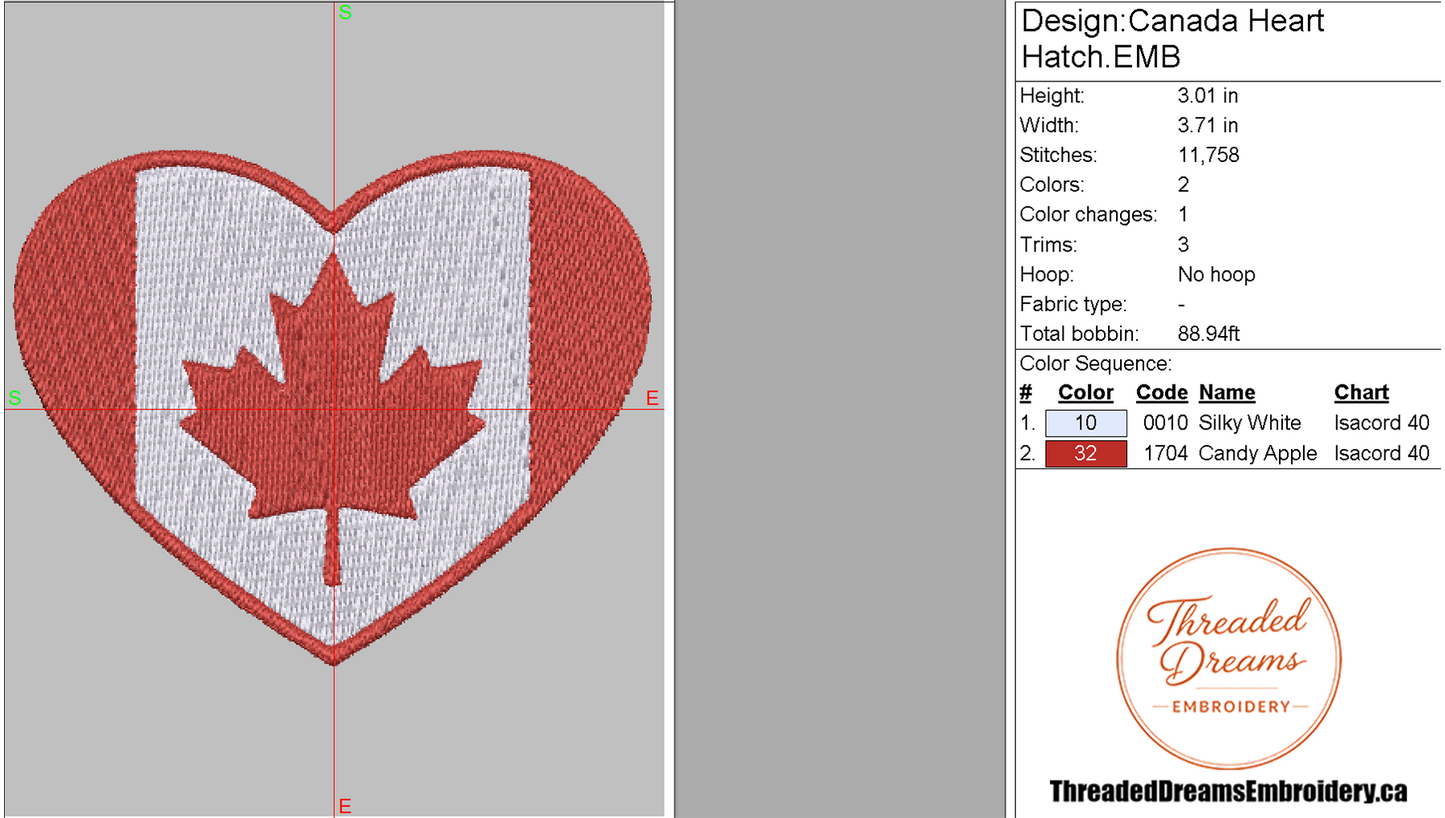Click the Hoop value 'No hoop'
Viewport: 1445px width, 818px height.
click(1216, 275)
